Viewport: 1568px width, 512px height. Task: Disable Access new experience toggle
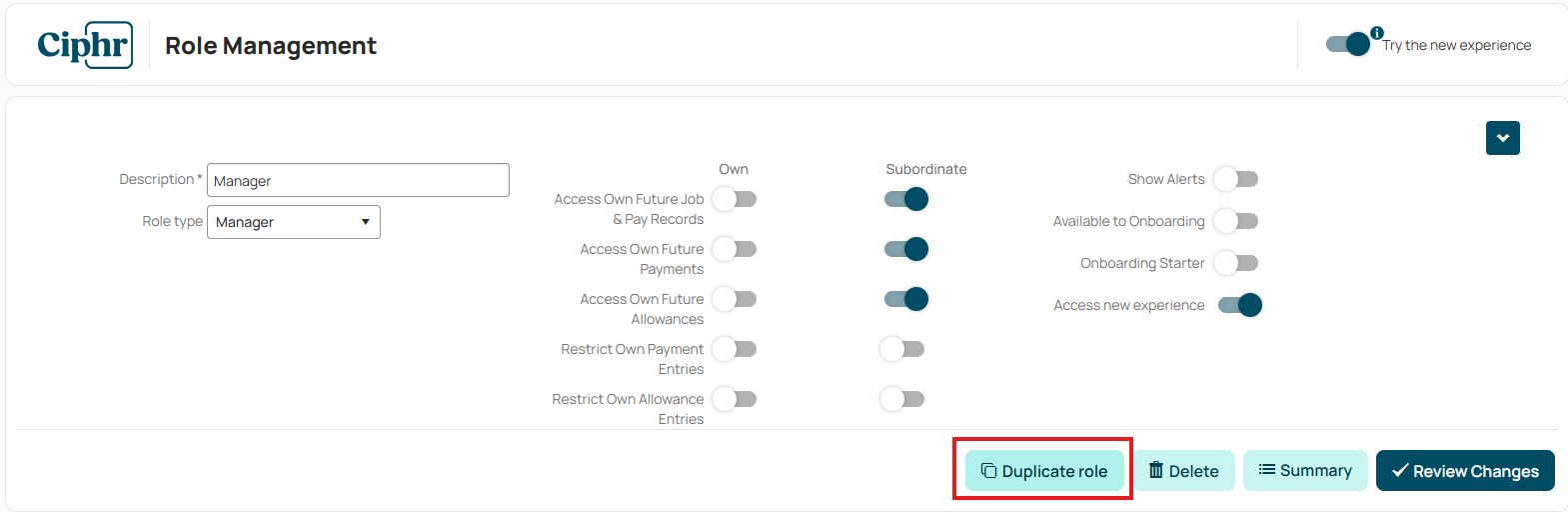[x=1240, y=305]
